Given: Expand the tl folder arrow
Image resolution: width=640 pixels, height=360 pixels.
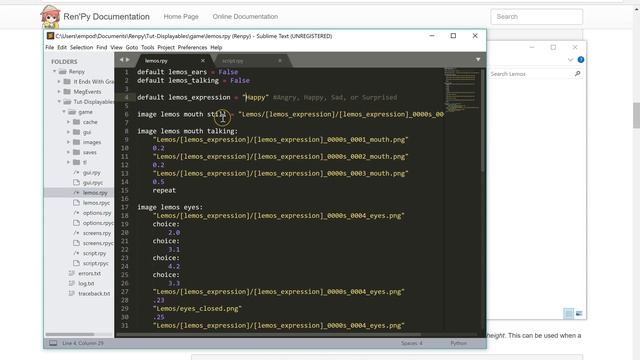Looking at the screenshot, I should coord(68,162).
